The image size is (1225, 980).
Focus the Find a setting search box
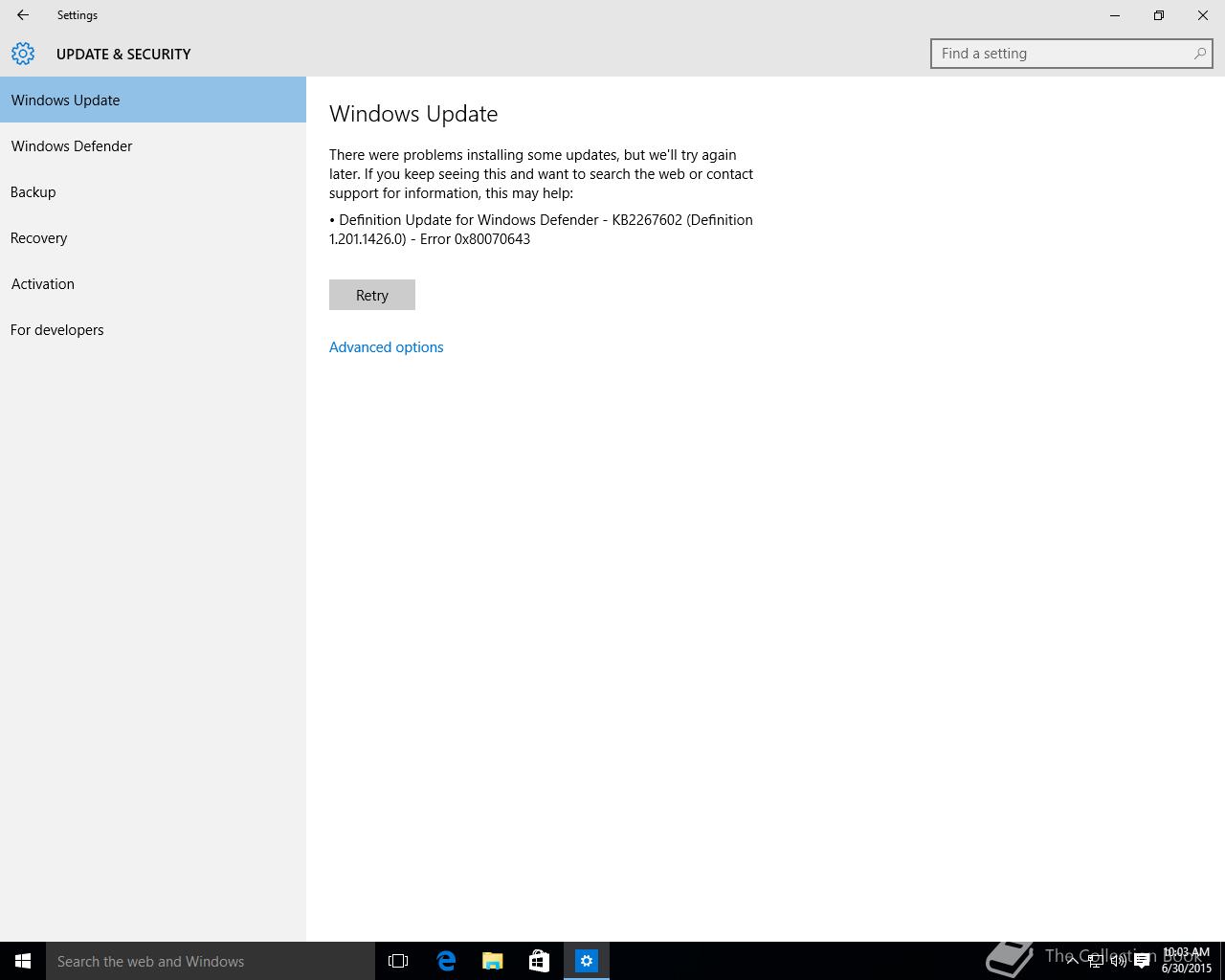pos(1072,54)
